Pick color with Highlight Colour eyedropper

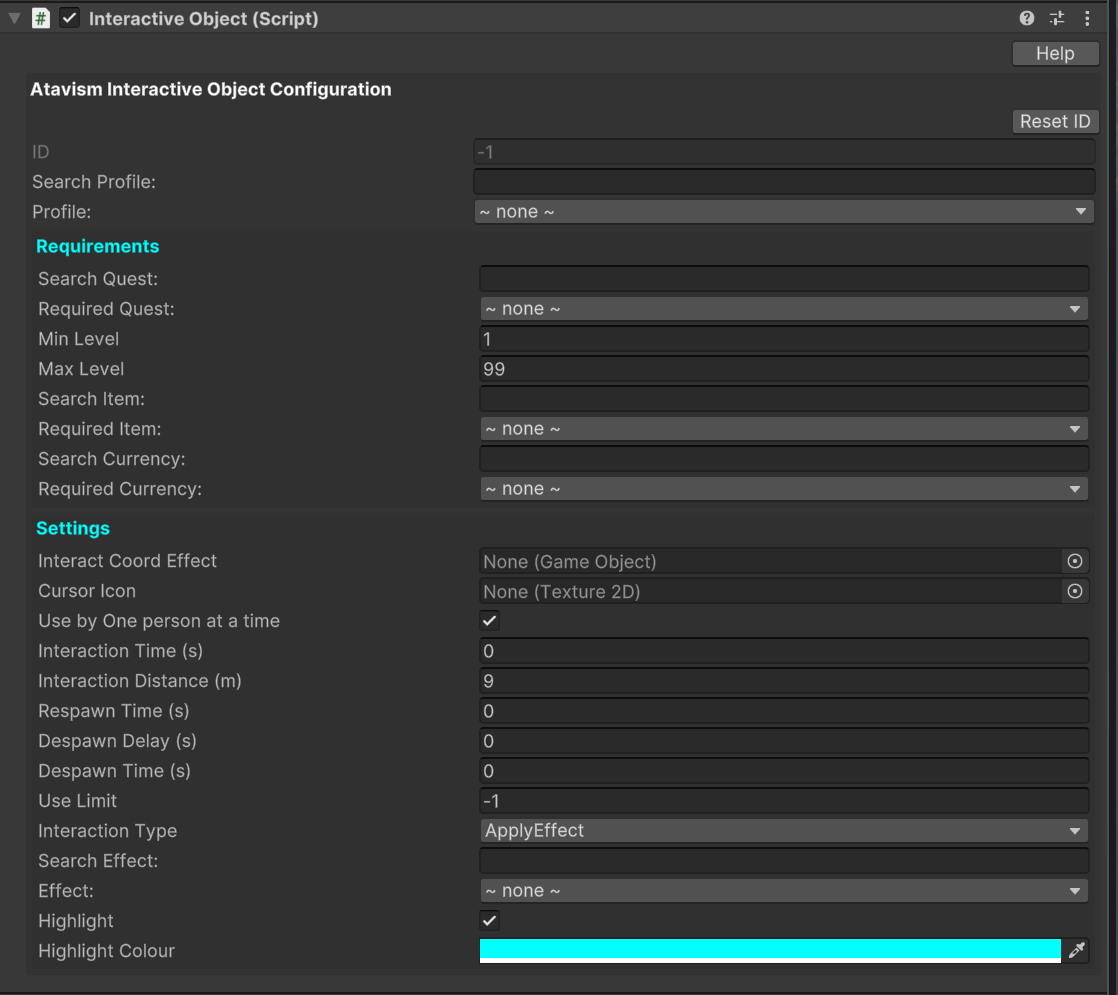click(1076, 951)
